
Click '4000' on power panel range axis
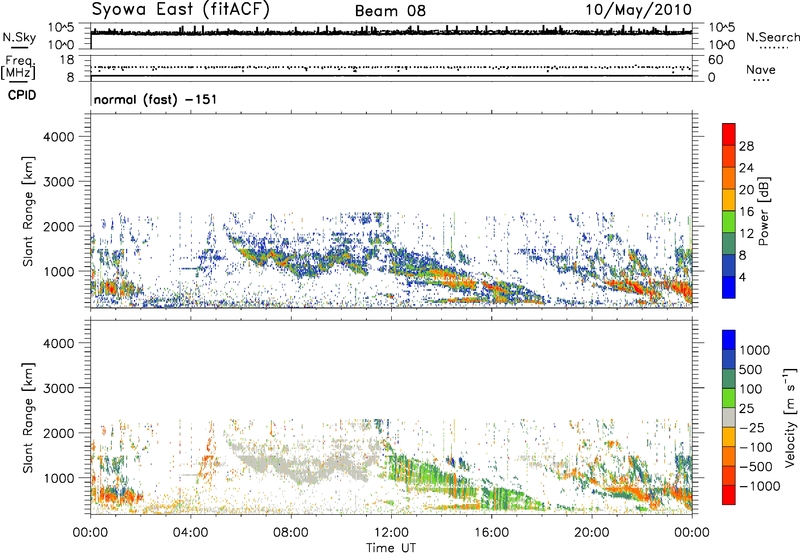[58, 137]
